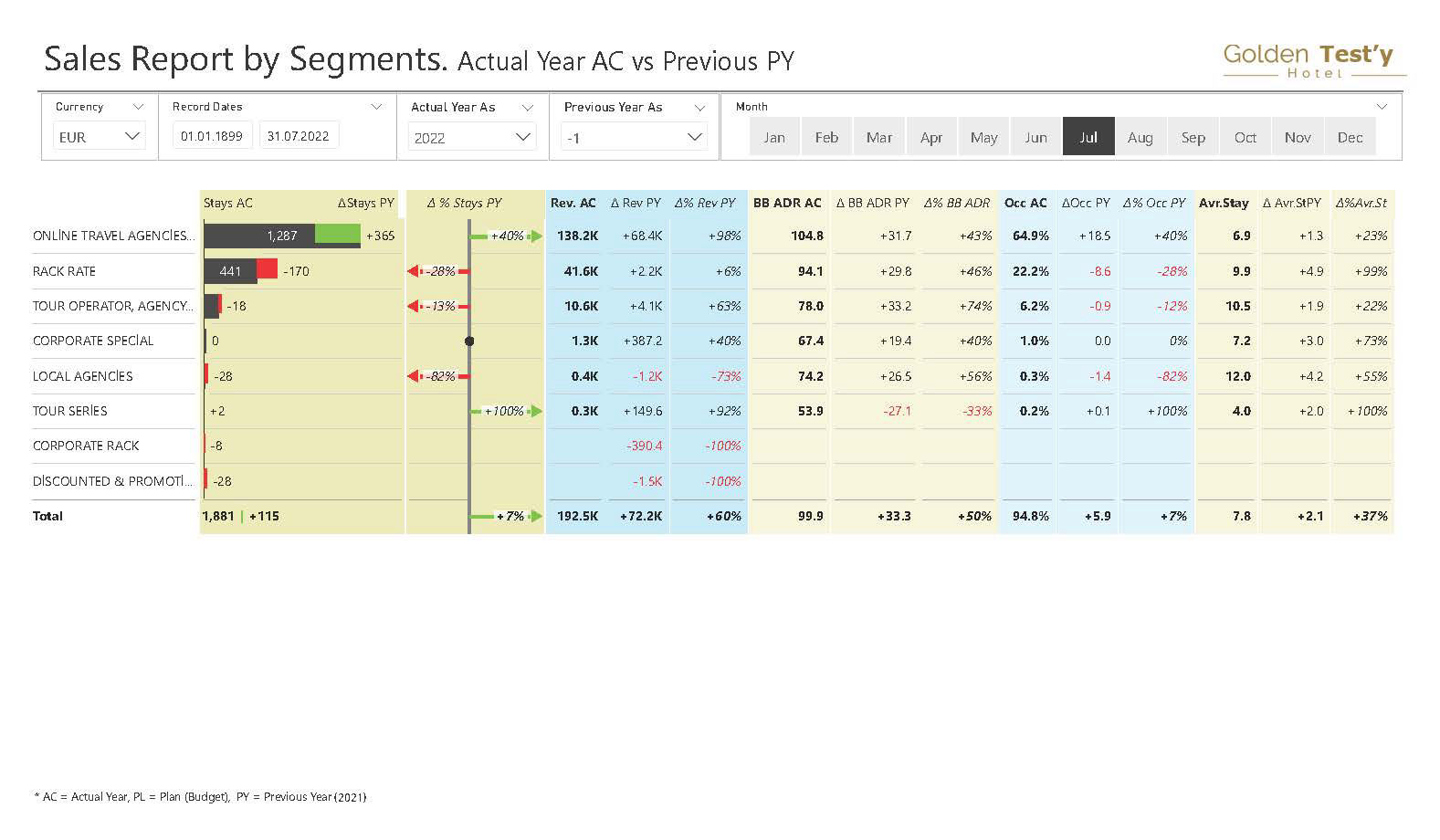
Task: Expand the Record Dates slicer chevron
Action: coord(376,107)
